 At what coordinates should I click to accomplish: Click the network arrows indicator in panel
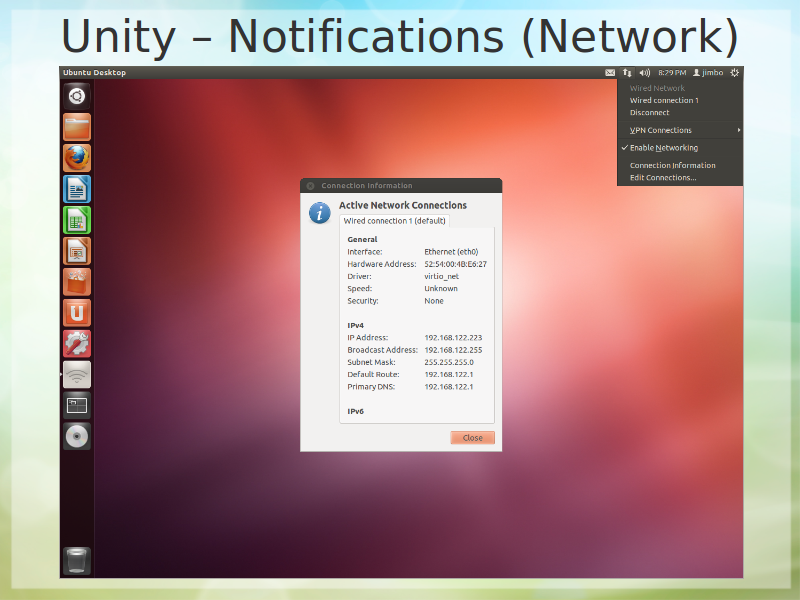627,73
